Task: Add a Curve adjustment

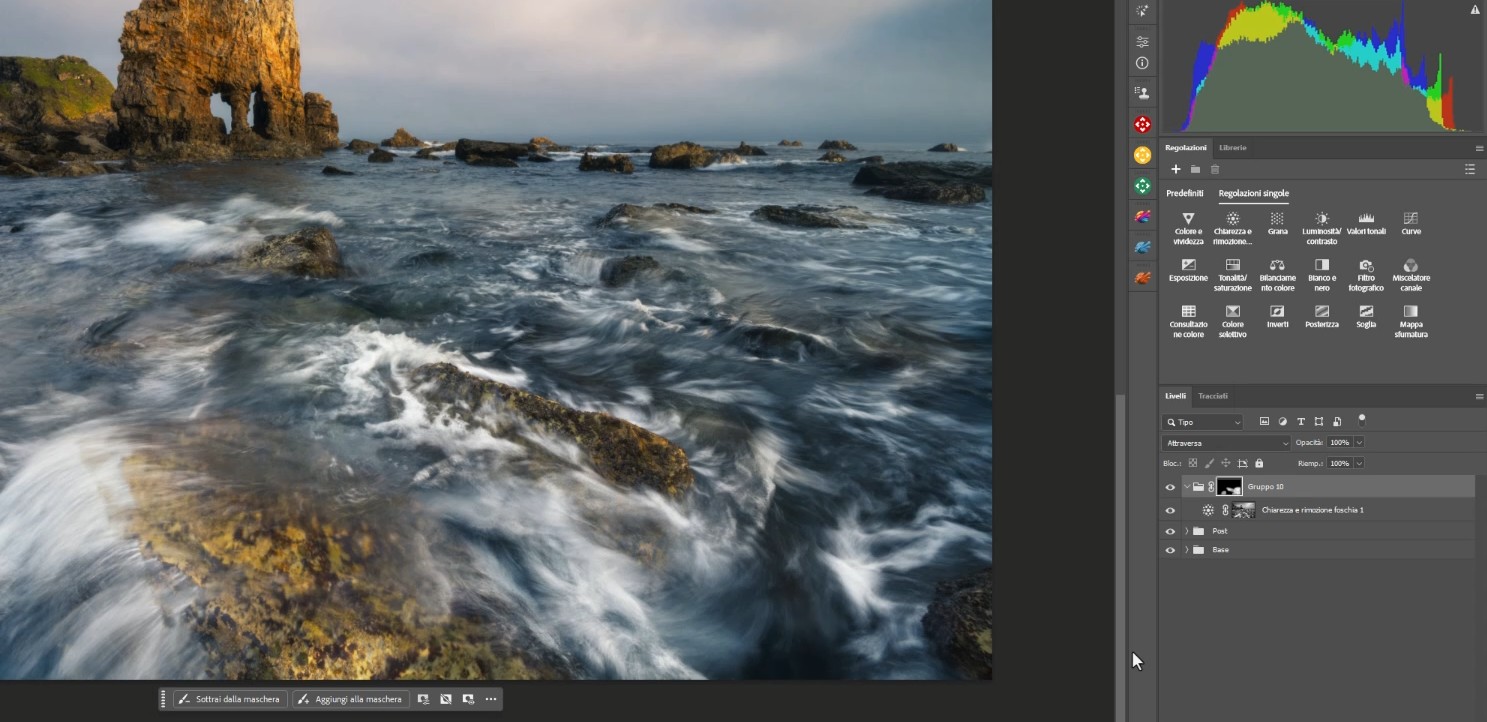Action: 1410,222
